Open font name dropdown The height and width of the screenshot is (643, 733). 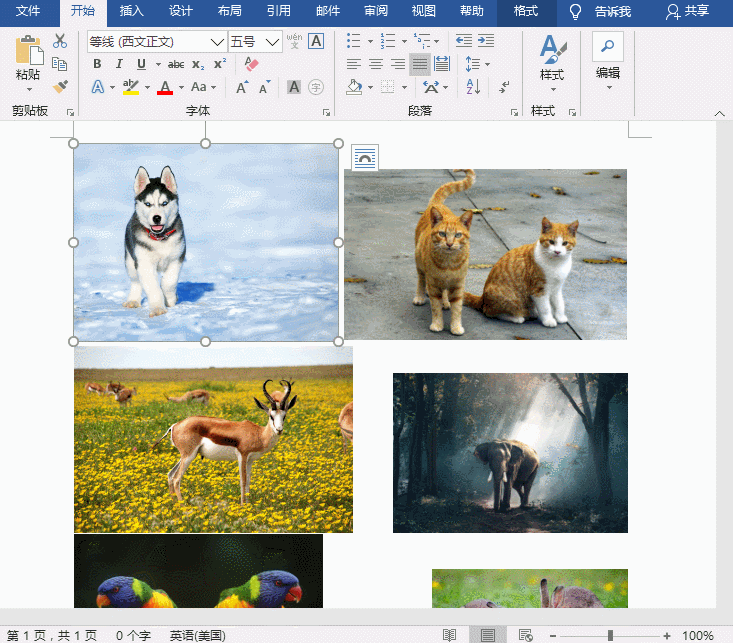point(217,42)
